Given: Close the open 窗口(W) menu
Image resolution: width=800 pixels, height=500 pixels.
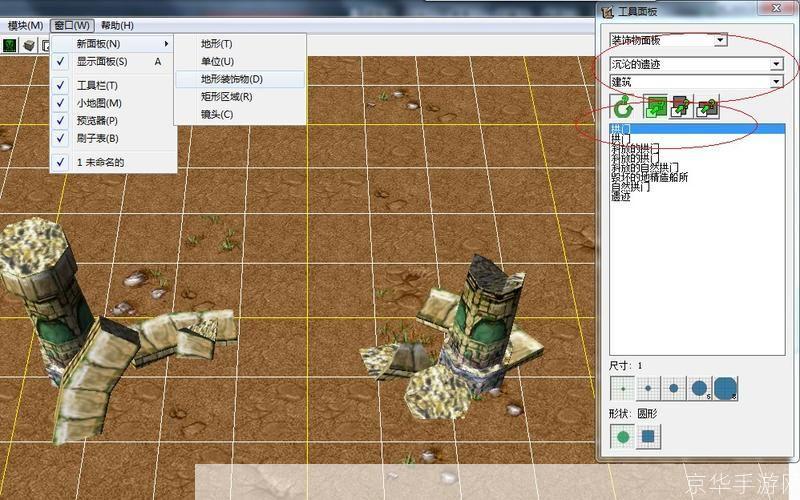Looking at the screenshot, I should (x=72, y=25).
